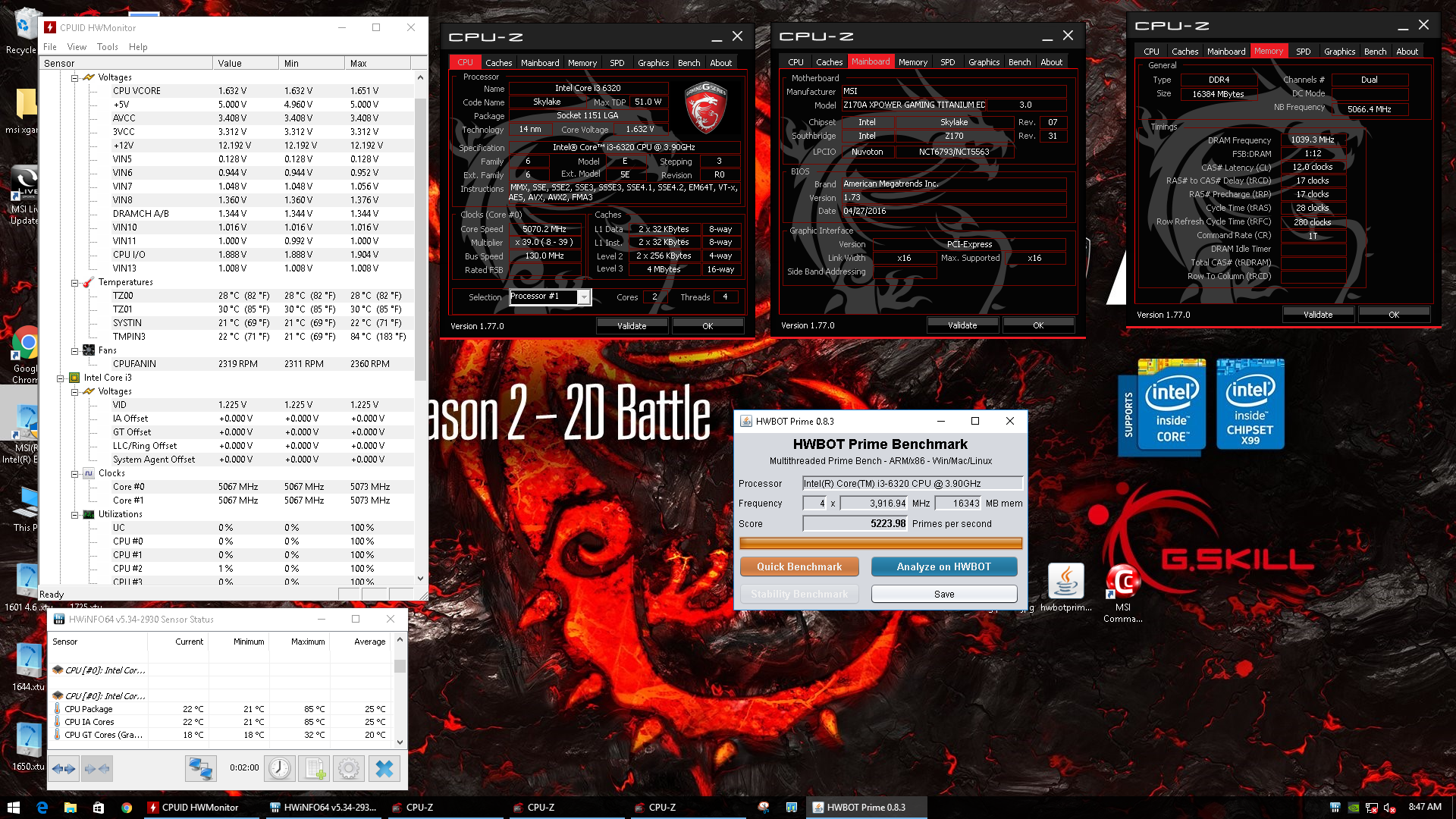Open Chrome from taskbar
This screenshot has height=819, width=1456.
(126, 808)
